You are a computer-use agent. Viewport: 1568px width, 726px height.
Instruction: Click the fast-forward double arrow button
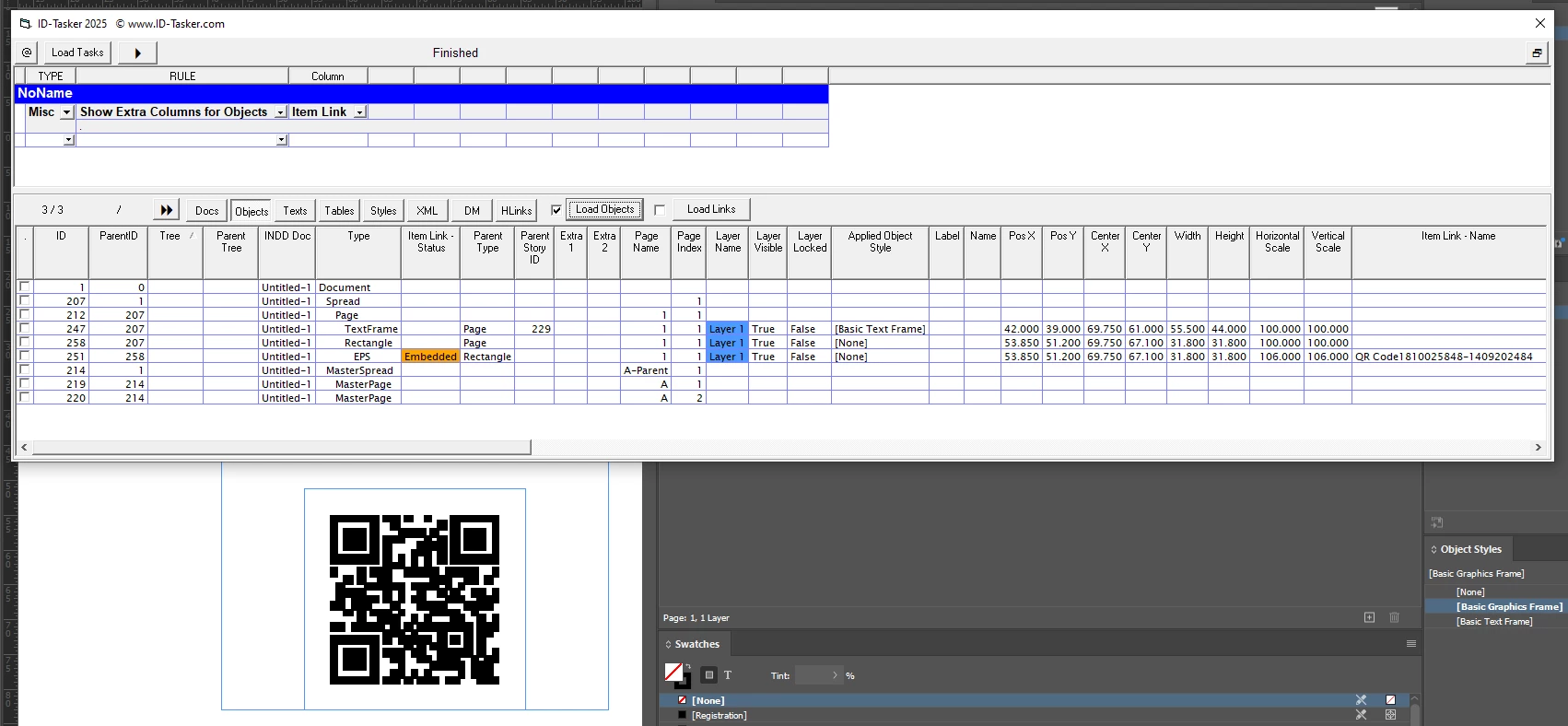(166, 210)
